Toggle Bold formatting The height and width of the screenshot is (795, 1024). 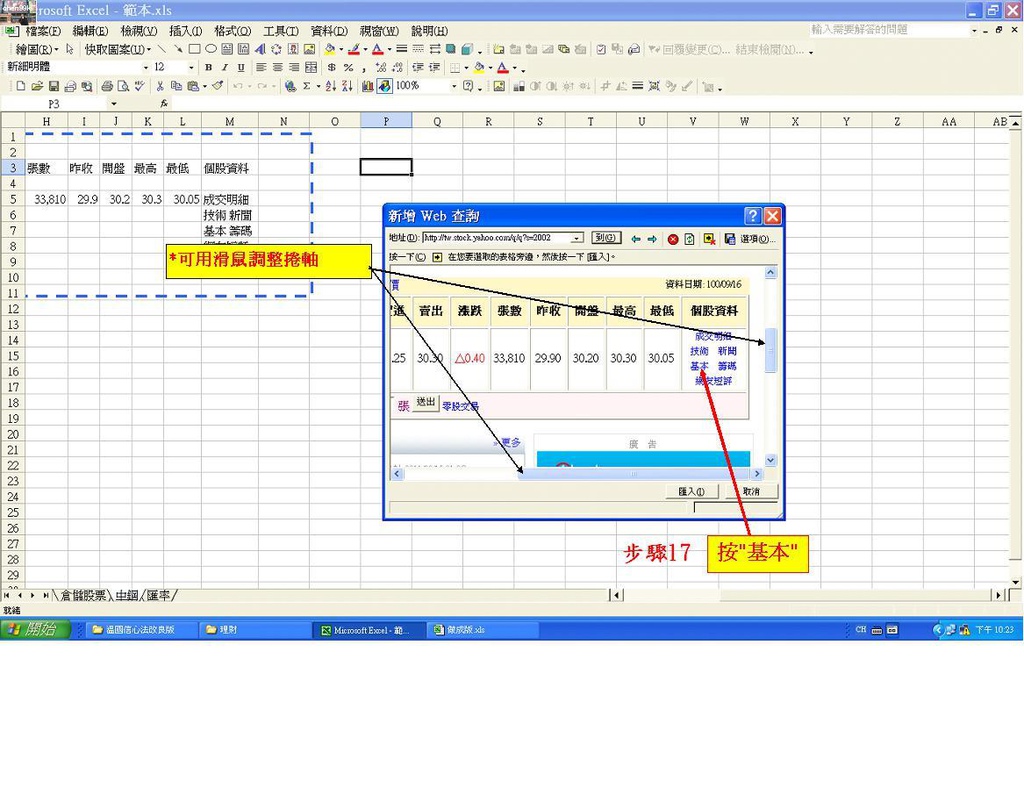(x=208, y=67)
